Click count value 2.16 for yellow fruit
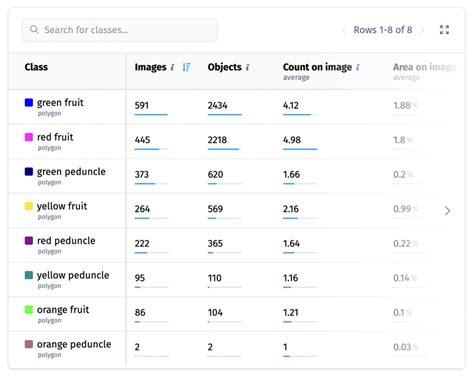Image resolution: width=474 pixels, height=379 pixels. pyautogui.click(x=291, y=209)
